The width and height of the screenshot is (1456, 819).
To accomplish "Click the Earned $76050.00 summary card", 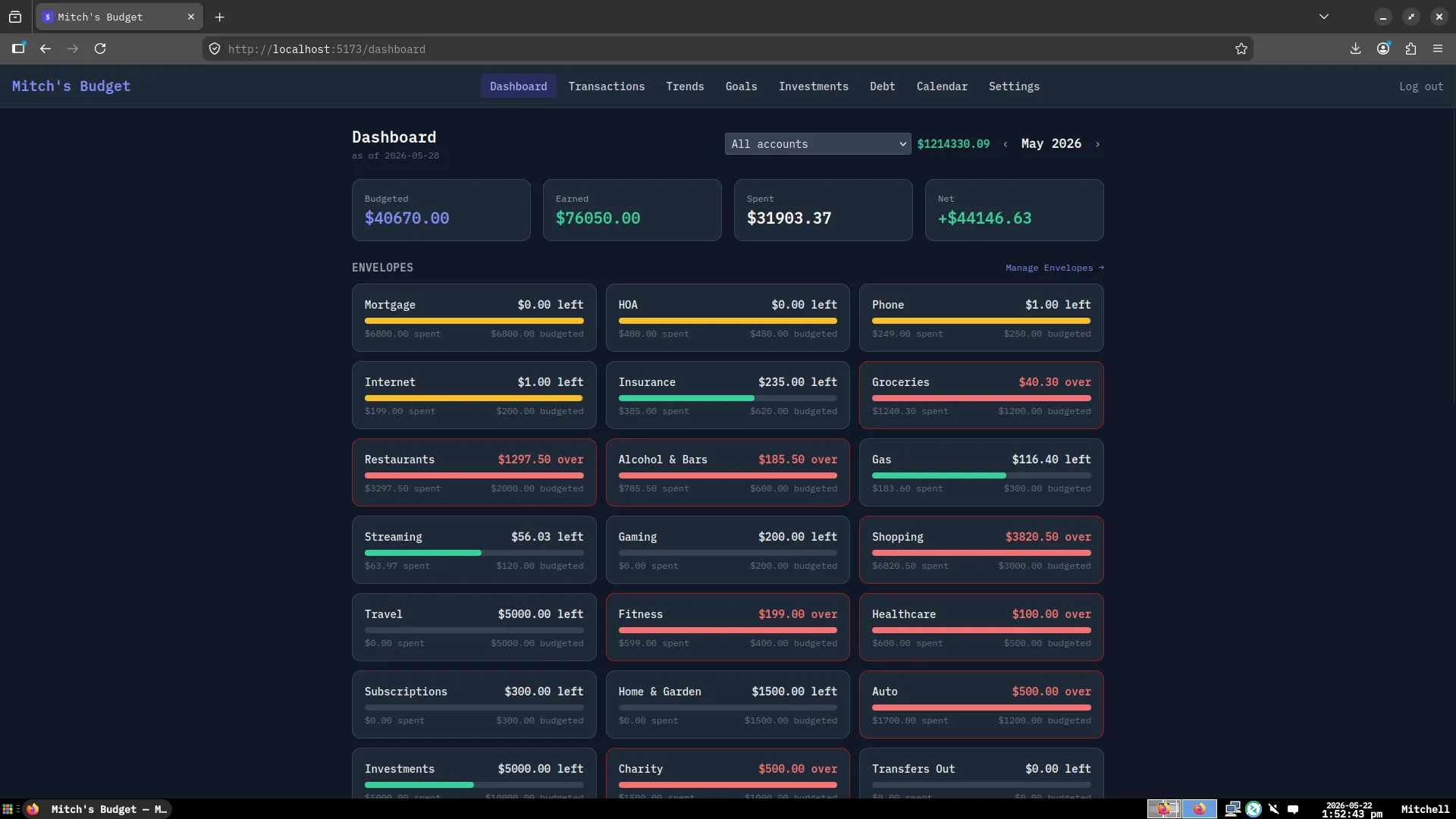I will [632, 210].
